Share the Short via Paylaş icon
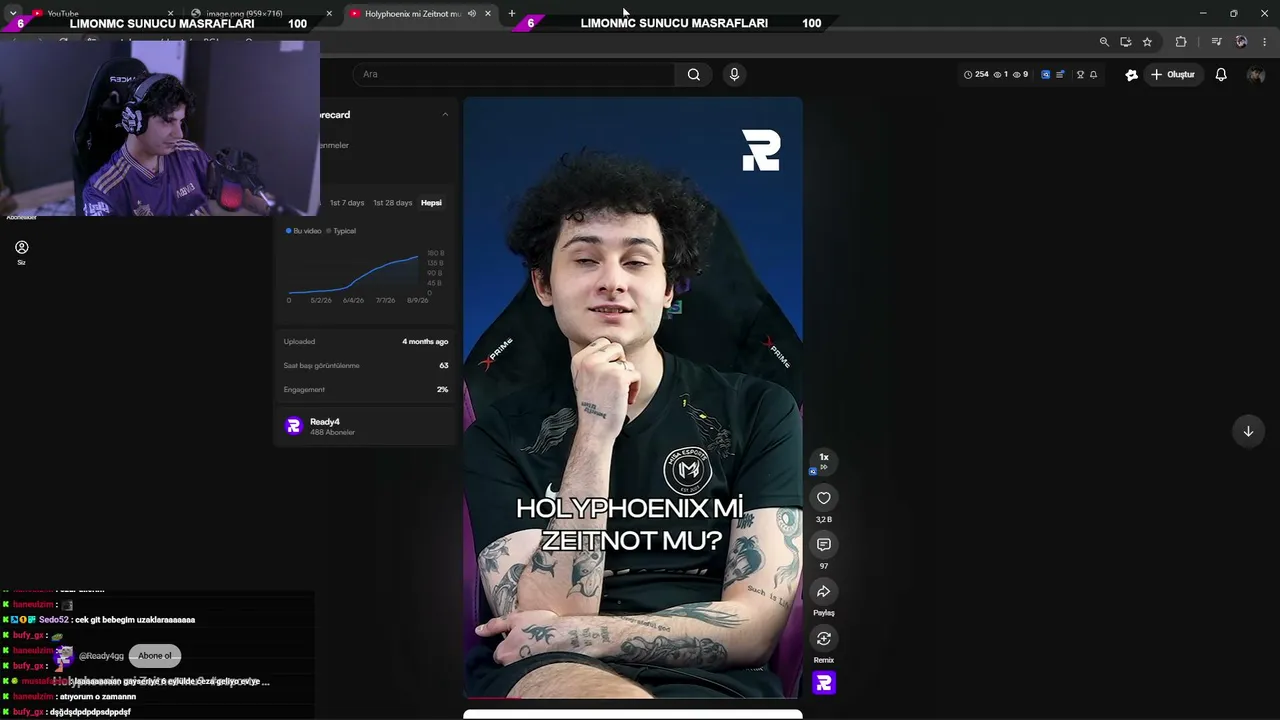The width and height of the screenshot is (1280, 720). pyautogui.click(x=824, y=592)
